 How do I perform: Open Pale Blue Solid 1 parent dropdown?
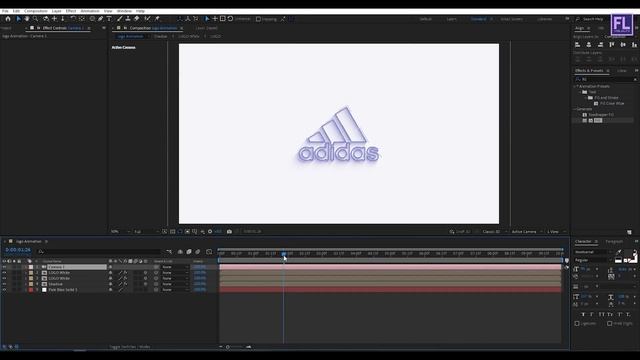coord(175,290)
